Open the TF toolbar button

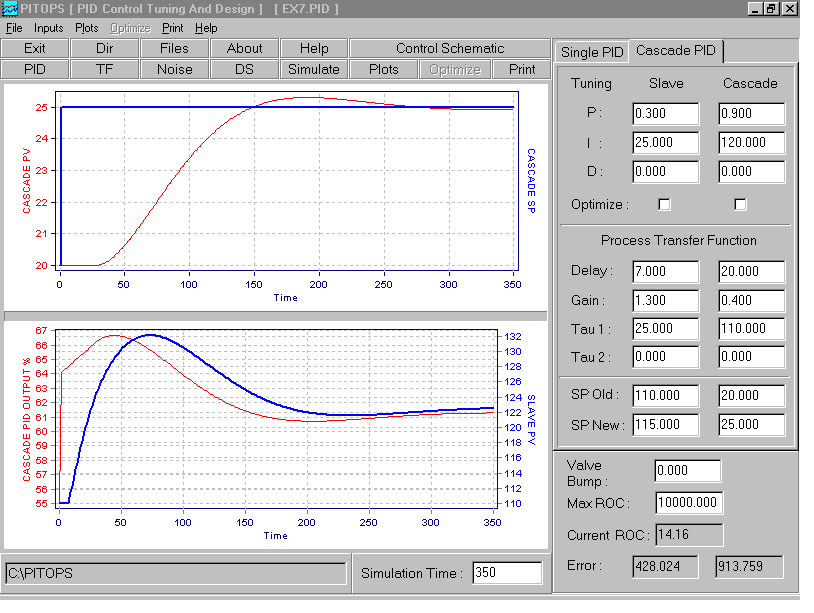point(105,70)
